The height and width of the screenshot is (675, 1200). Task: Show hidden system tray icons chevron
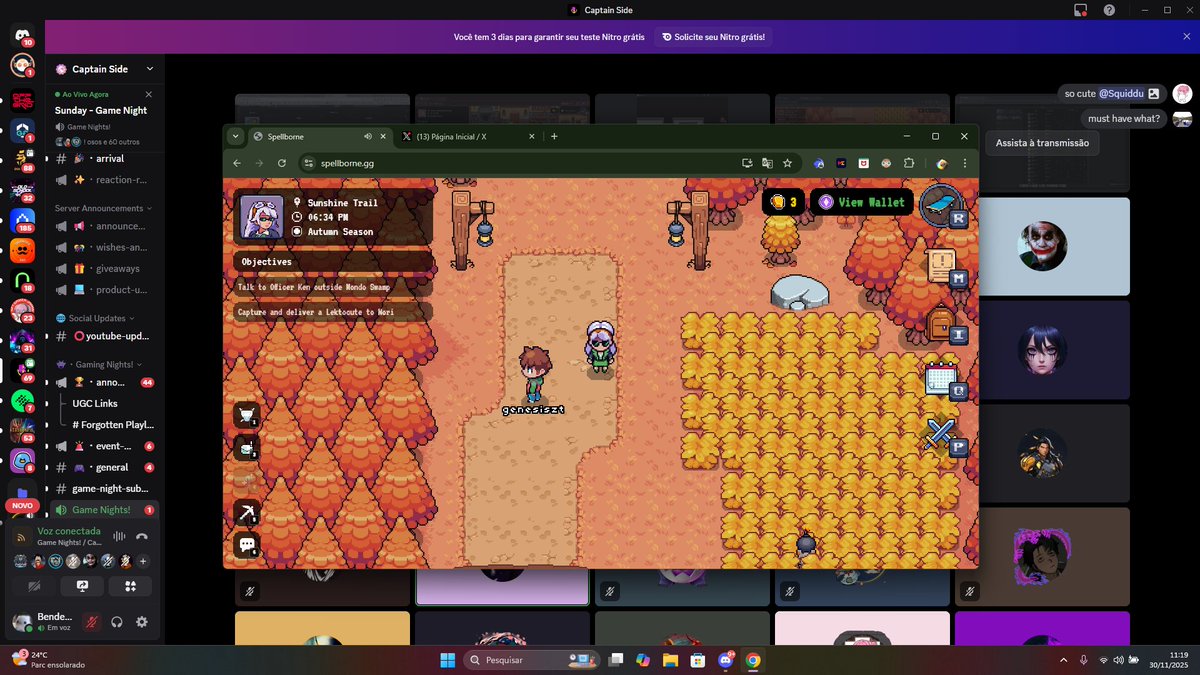[1064, 660]
